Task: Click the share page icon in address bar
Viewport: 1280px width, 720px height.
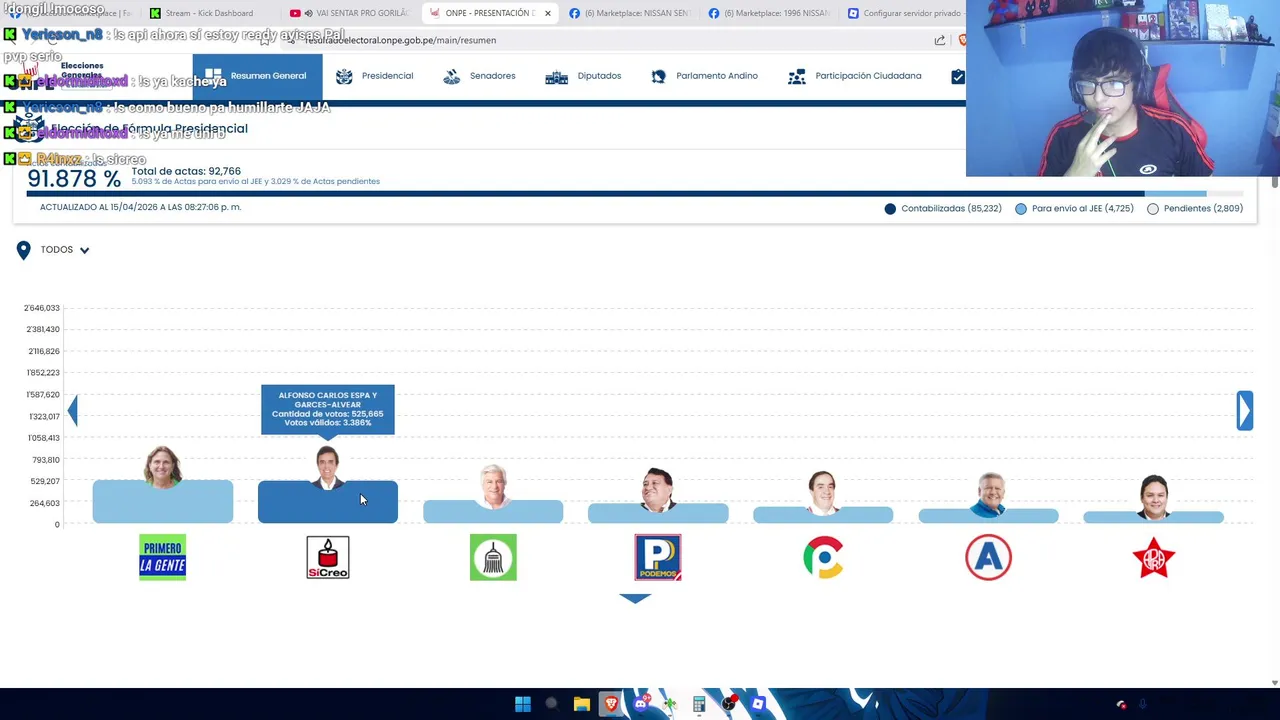Action: 940,40
